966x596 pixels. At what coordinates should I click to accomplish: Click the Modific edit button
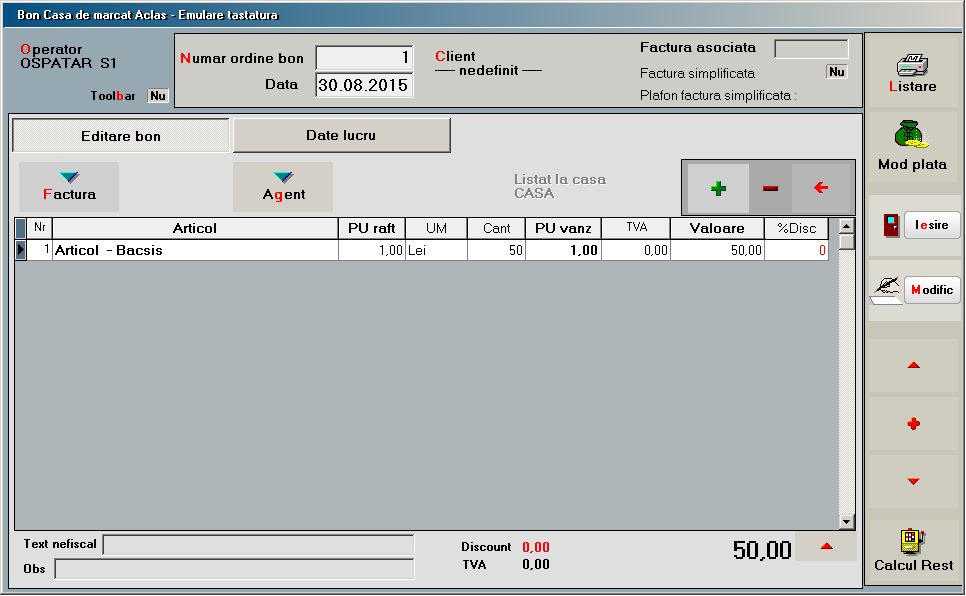[x=931, y=290]
